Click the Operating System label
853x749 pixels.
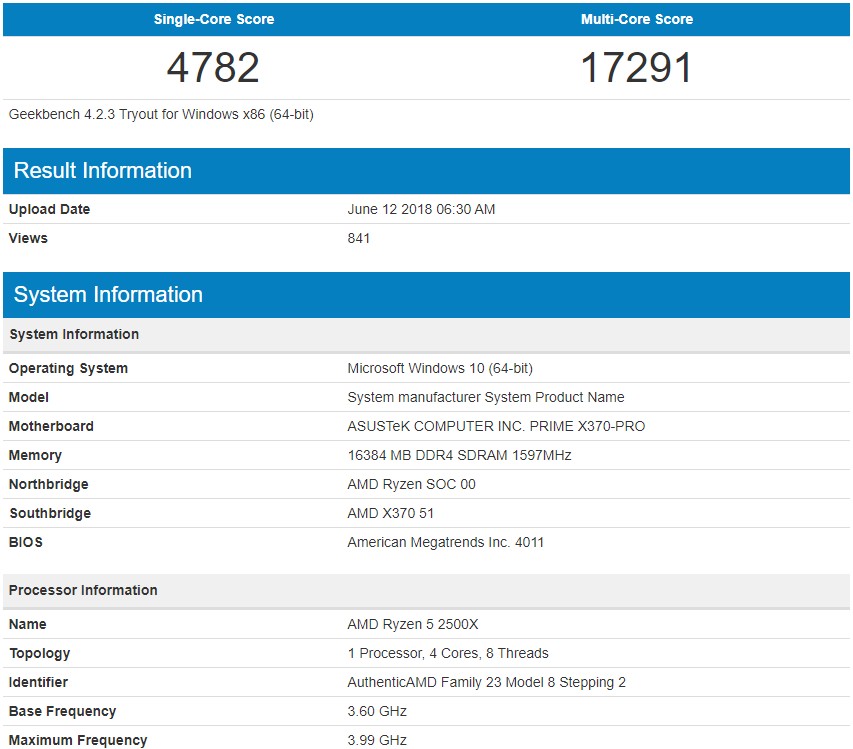[x=68, y=368]
